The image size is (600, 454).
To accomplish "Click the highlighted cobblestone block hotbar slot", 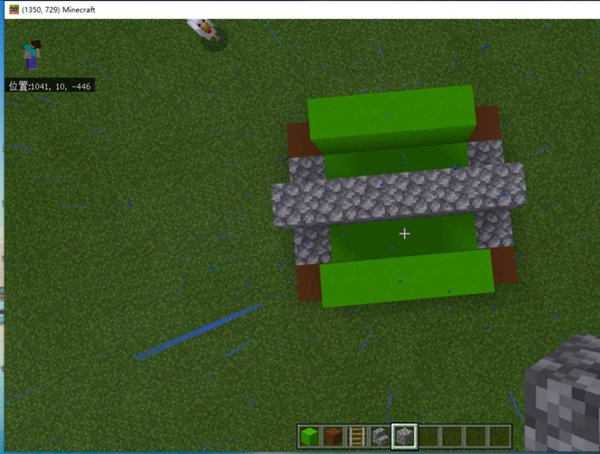I will coord(404,435).
